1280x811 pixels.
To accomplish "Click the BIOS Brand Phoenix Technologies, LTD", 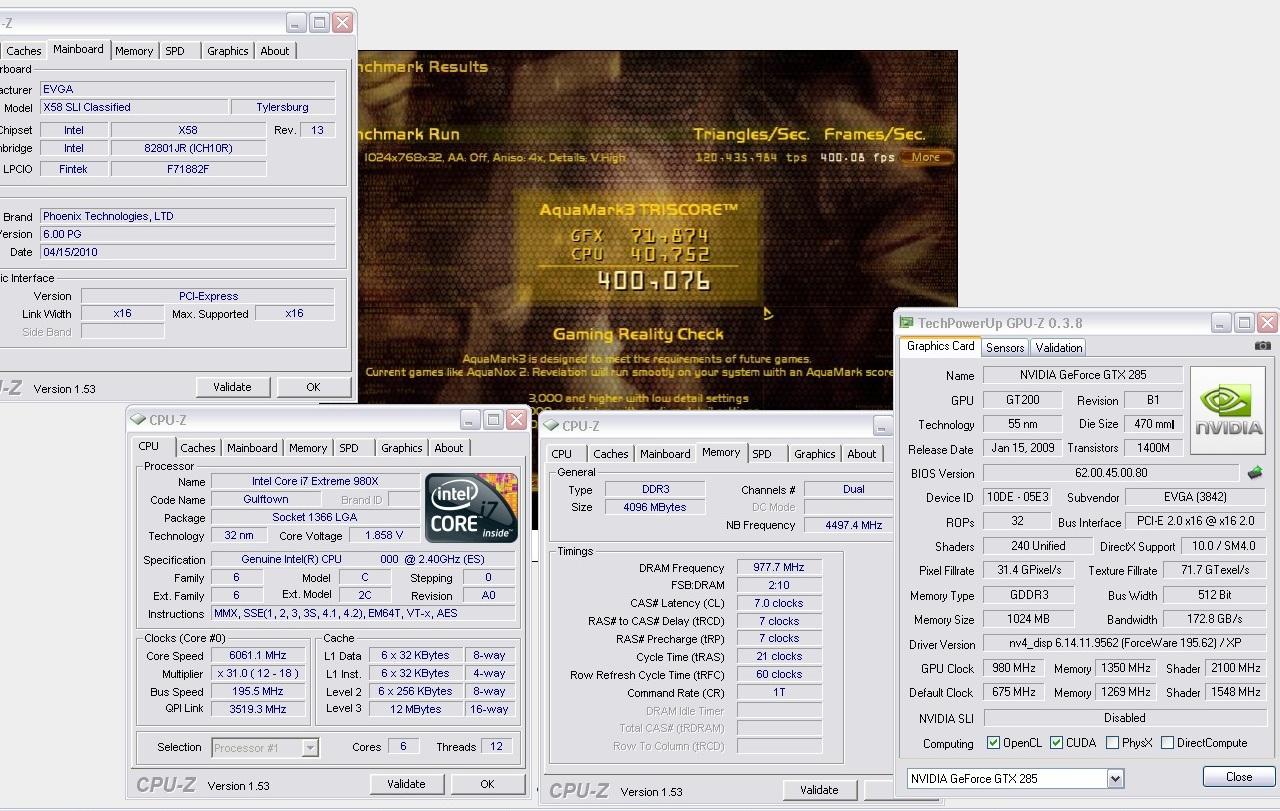I will tap(187, 216).
